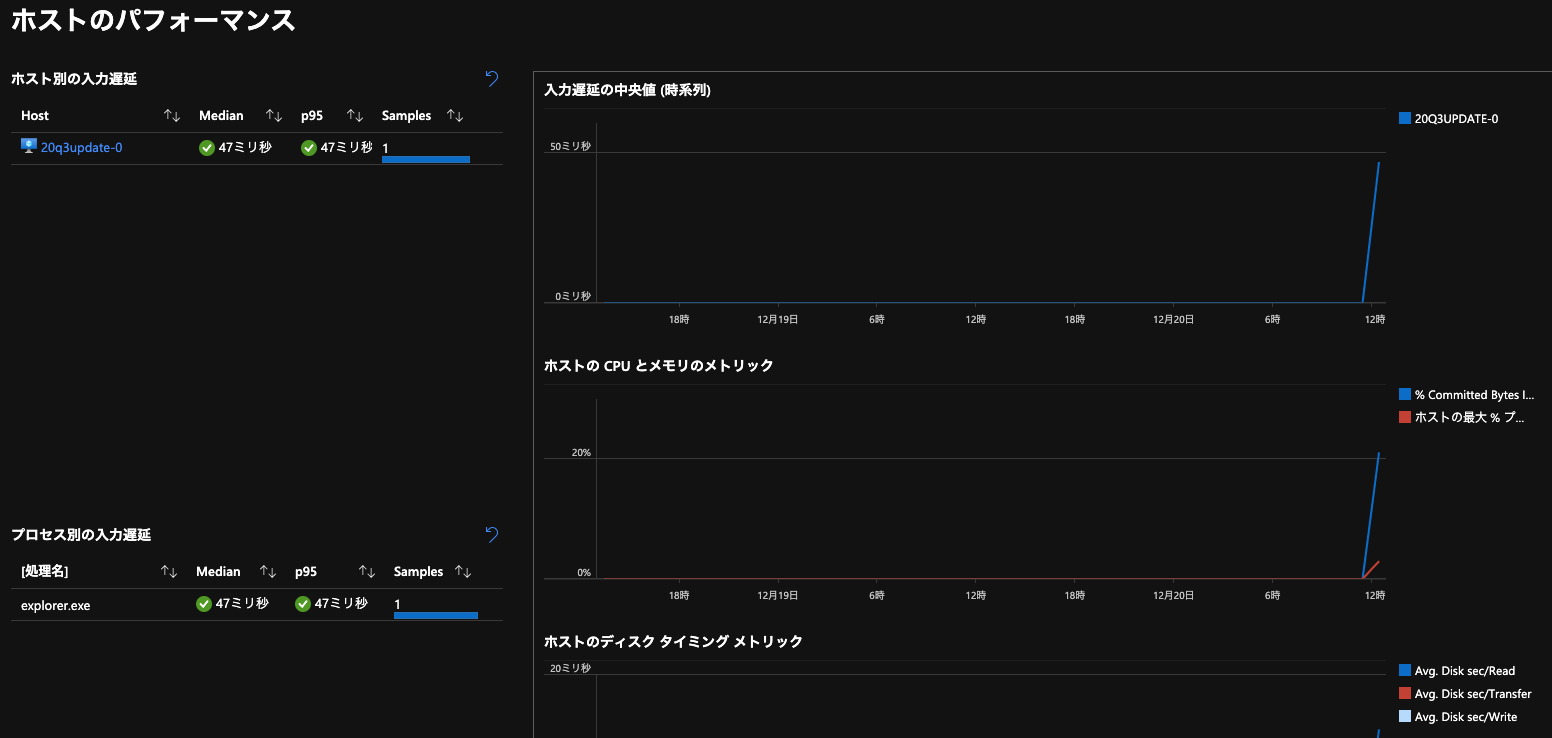
Task: Click green status check next to explorer.exe p95
Action: click(x=302, y=603)
